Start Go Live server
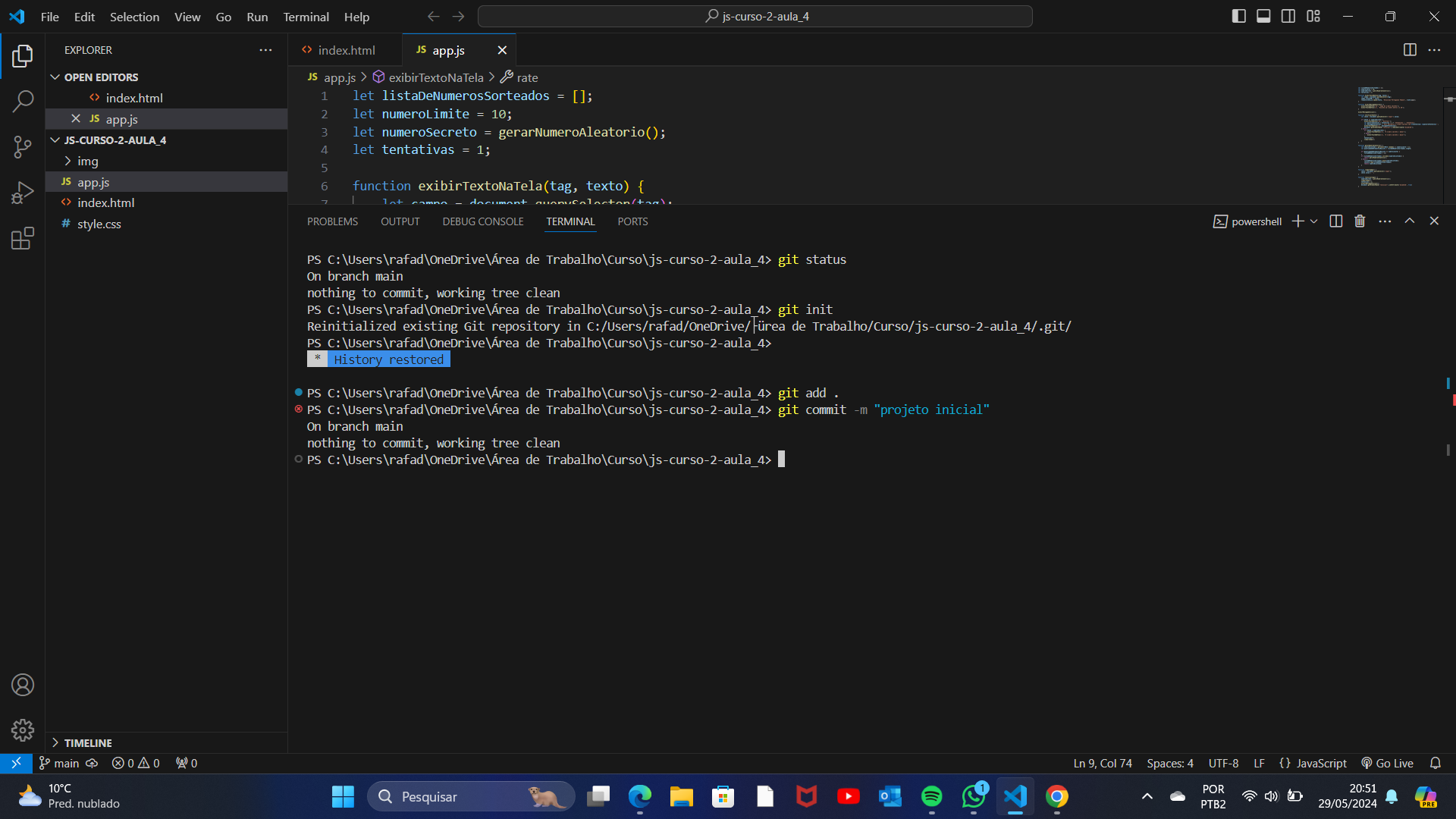Screen dimensions: 1456x819 (x=1387, y=763)
